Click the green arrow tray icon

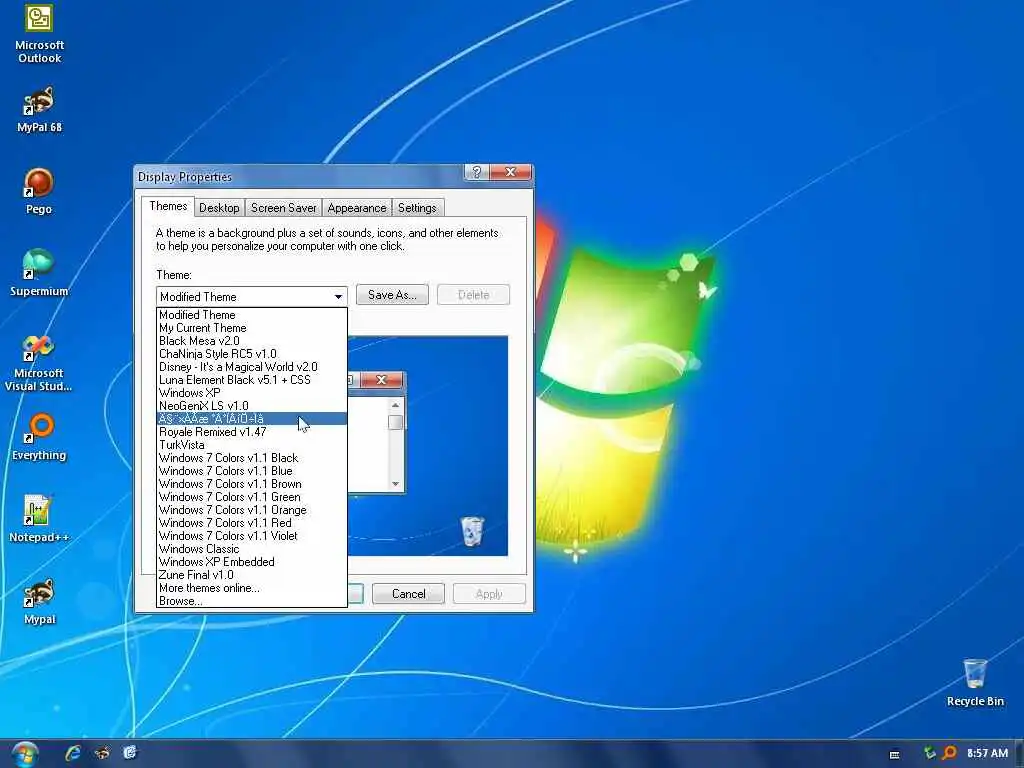pos(929,753)
